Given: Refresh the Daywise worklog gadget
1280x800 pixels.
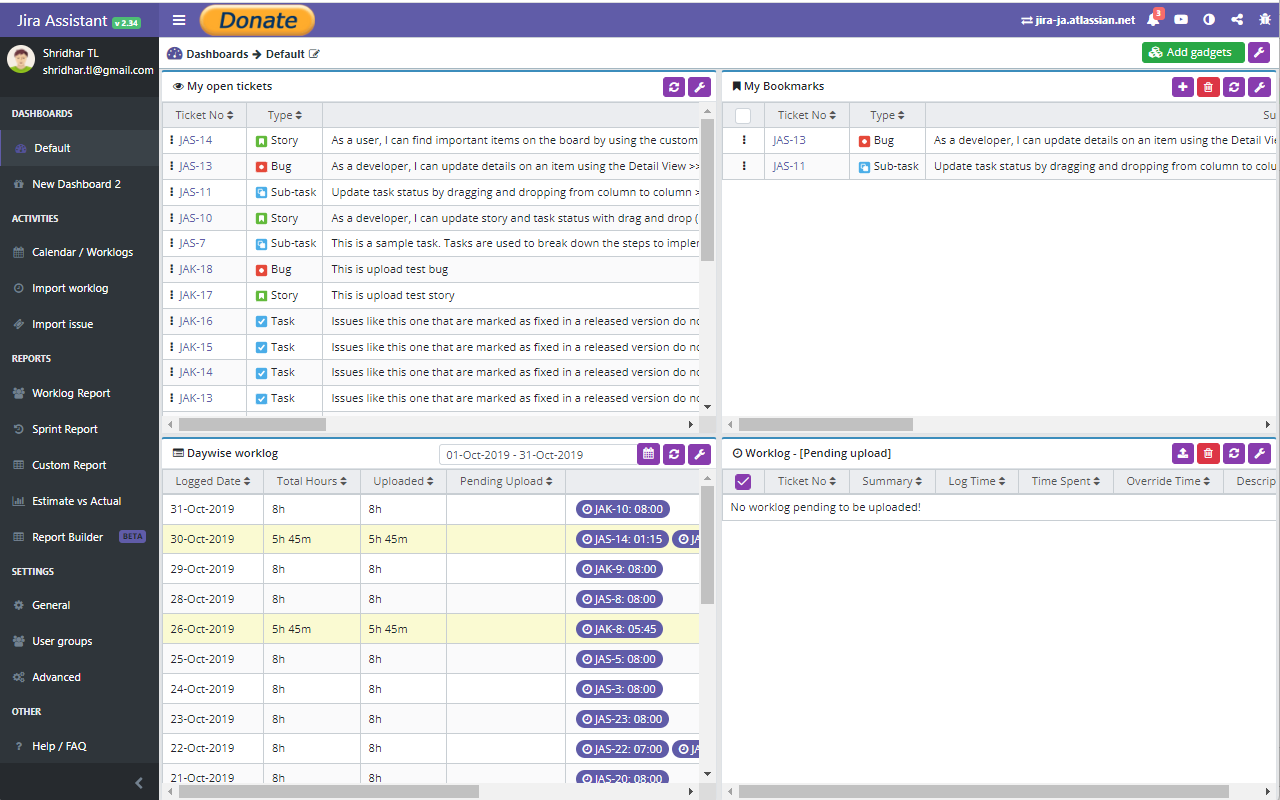Looking at the screenshot, I should tap(674, 454).
